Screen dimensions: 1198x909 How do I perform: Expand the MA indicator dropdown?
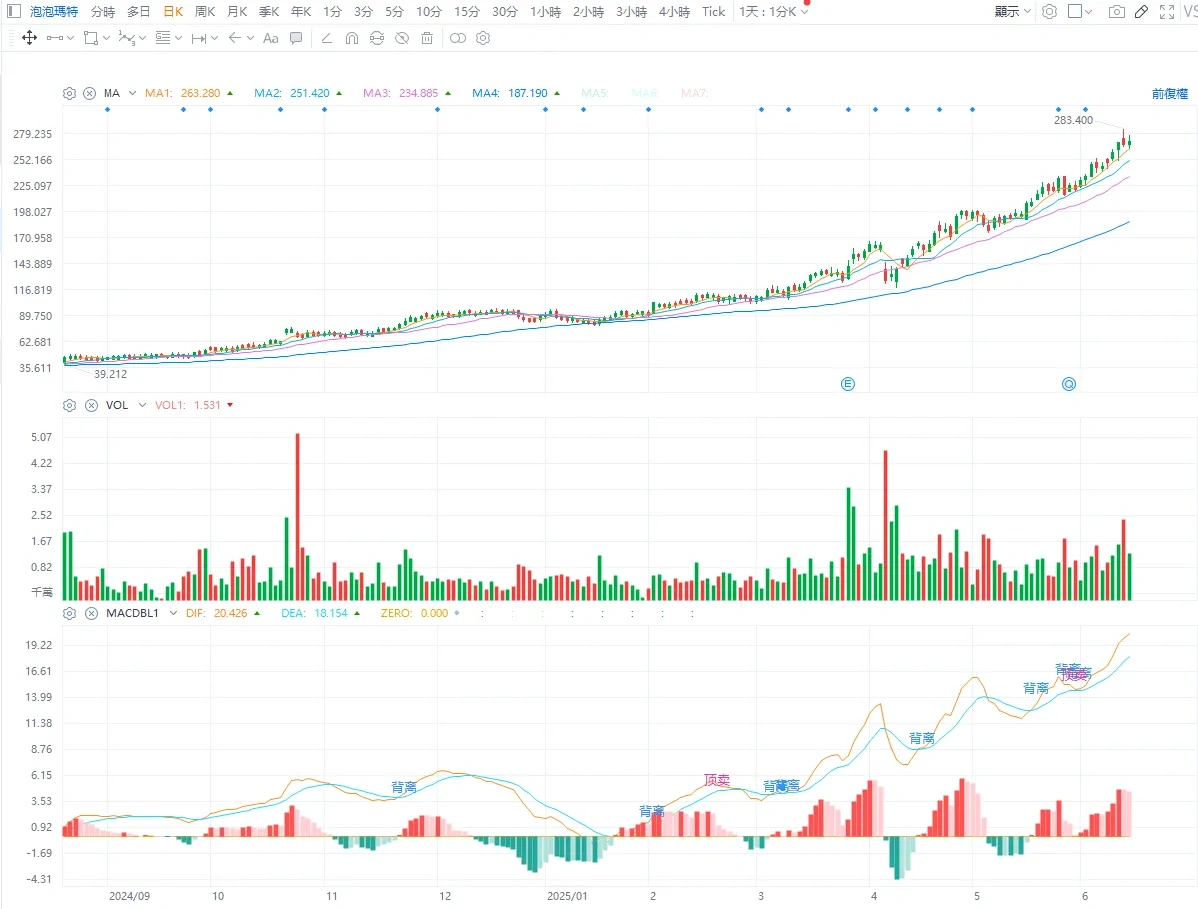click(x=132, y=93)
